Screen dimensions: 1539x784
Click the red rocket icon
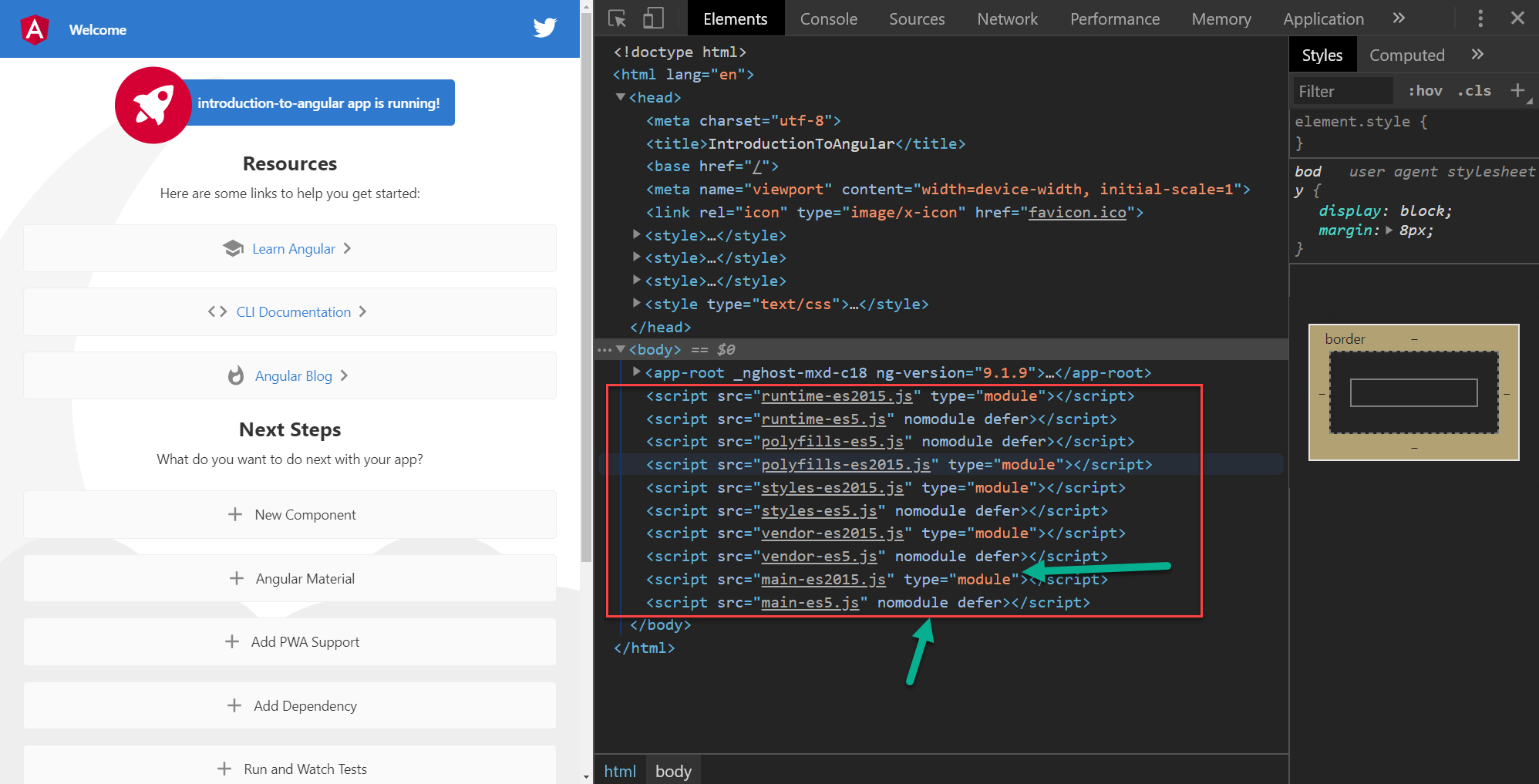[153, 105]
